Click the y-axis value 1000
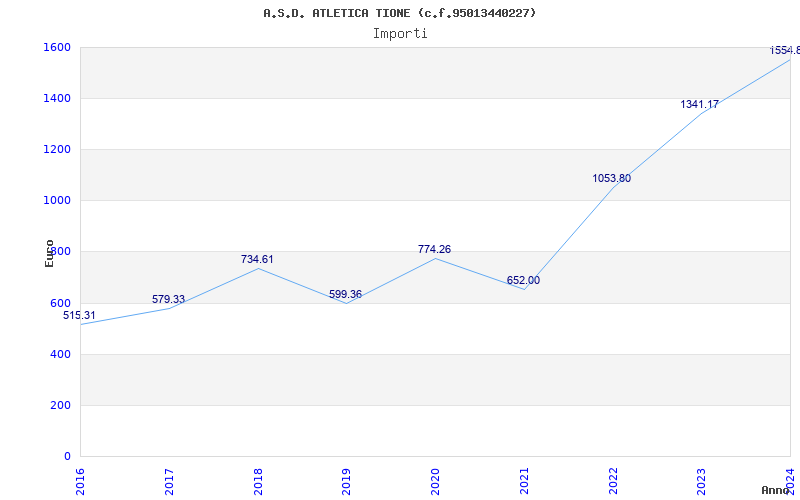The height and width of the screenshot is (500, 800). pos(57,201)
